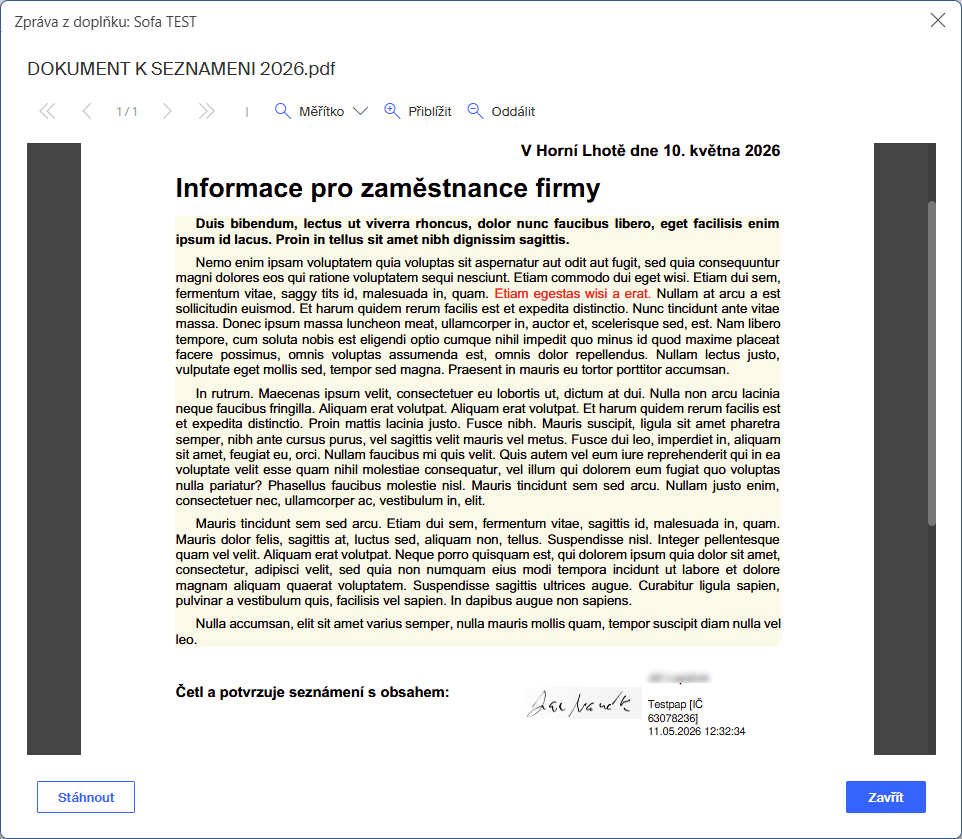Select the Přiblížit text label
This screenshot has width=962, height=839.
pyautogui.click(x=429, y=112)
